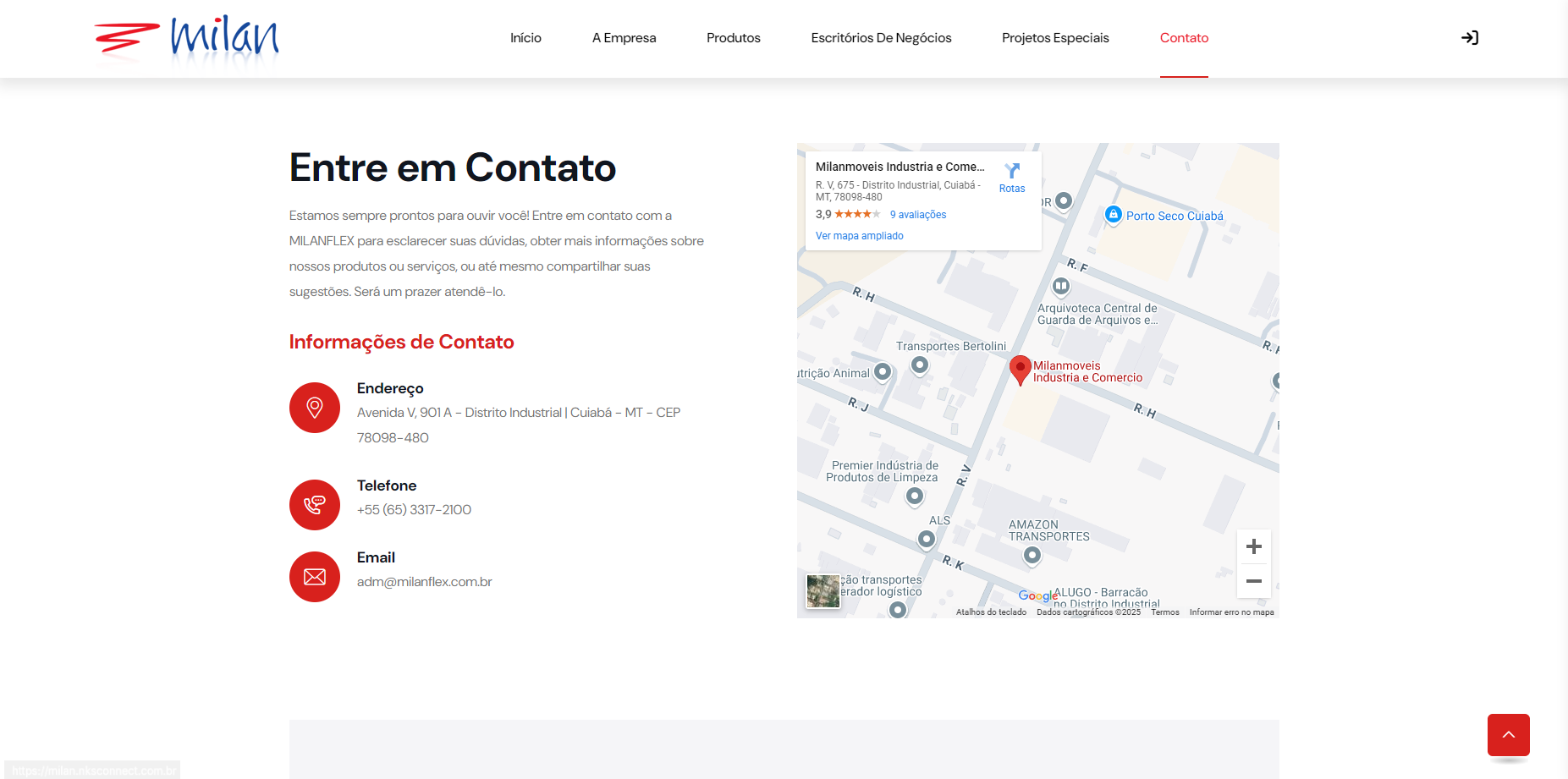Click the Informações de Contato heading
Screen dimensions: 1568x779
(x=402, y=342)
